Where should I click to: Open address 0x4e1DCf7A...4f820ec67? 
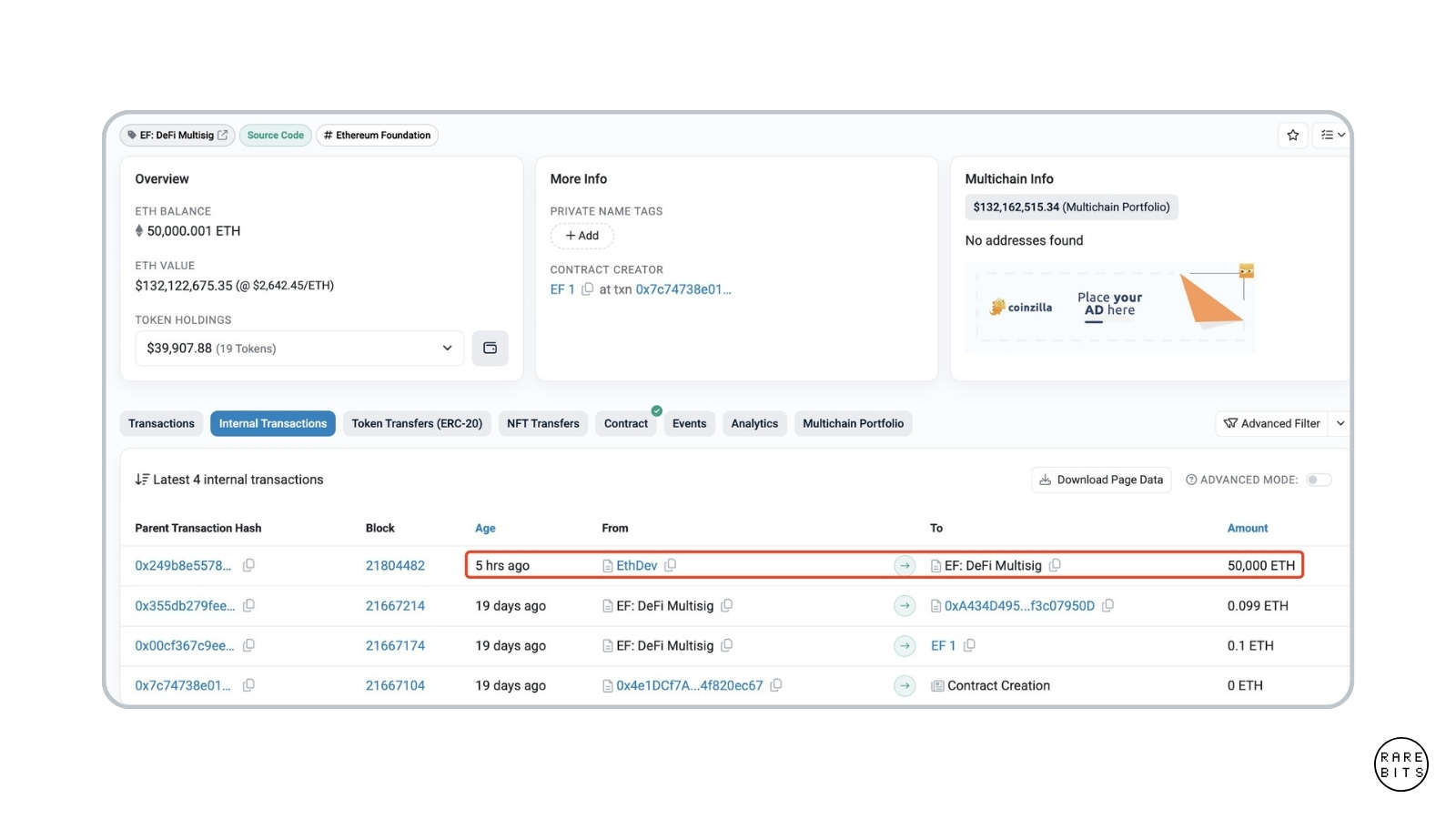(x=689, y=686)
